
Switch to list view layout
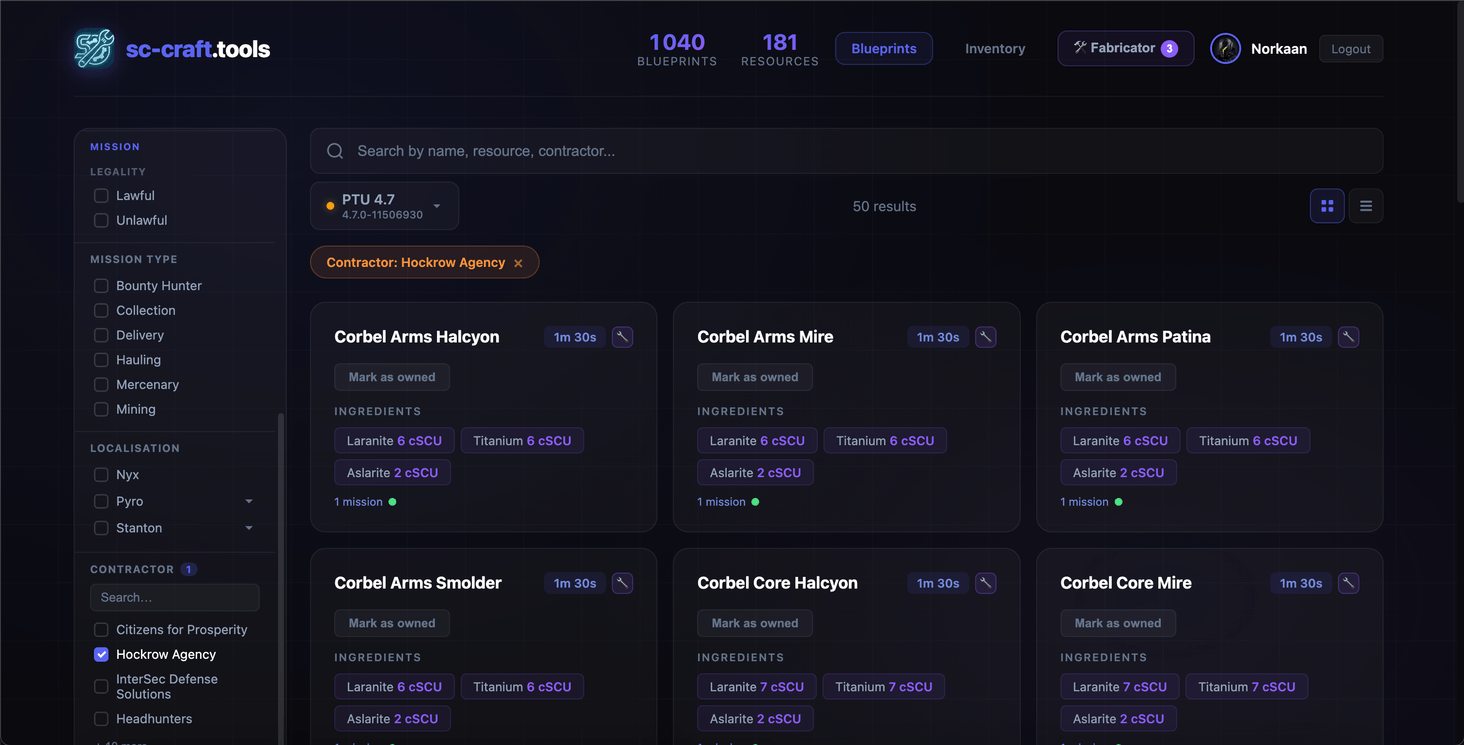[x=1365, y=206]
